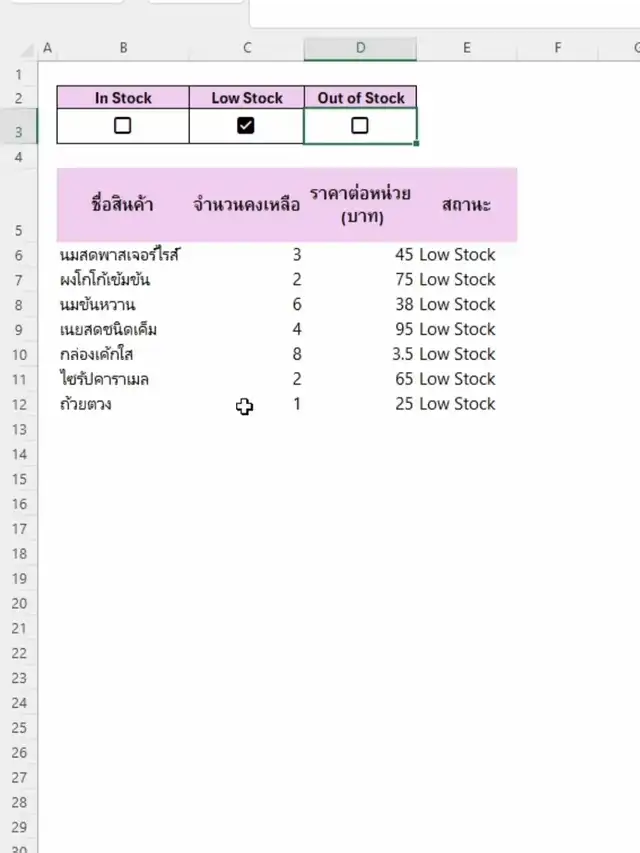640x853 pixels.
Task: Click the สถานะ table header cell
Action: 467,205
